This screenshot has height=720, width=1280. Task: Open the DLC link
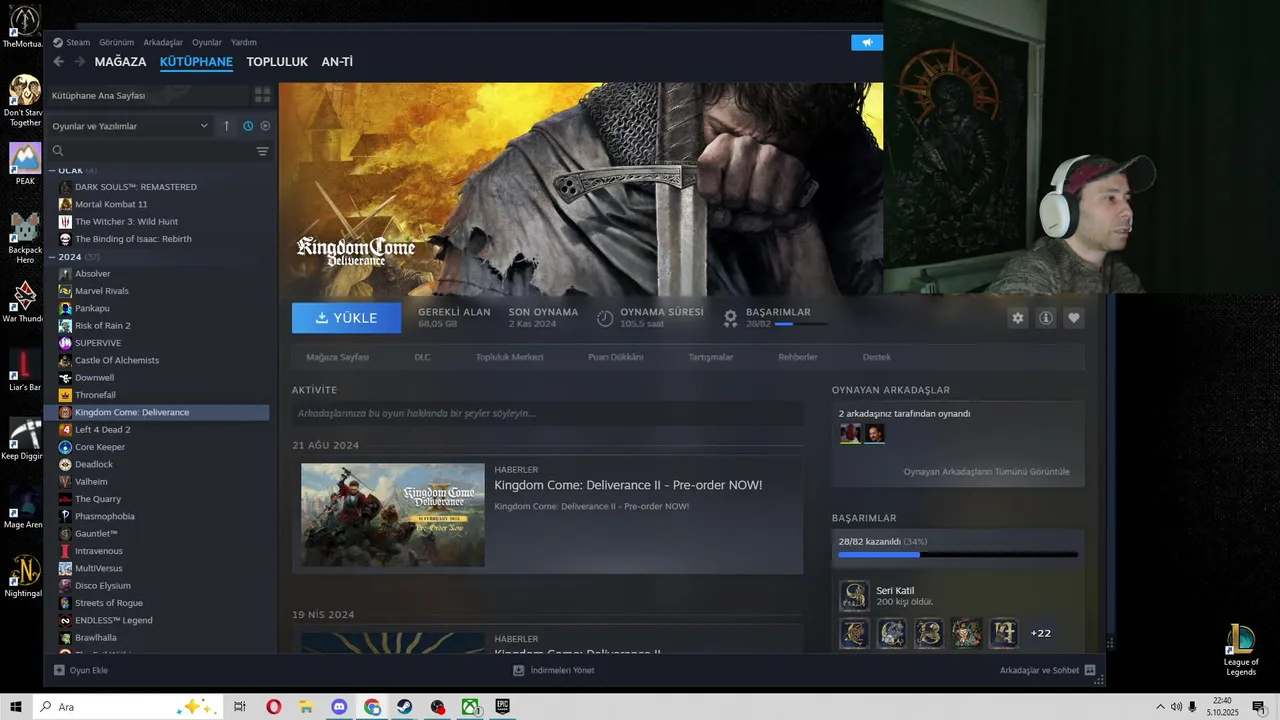pyautogui.click(x=422, y=357)
